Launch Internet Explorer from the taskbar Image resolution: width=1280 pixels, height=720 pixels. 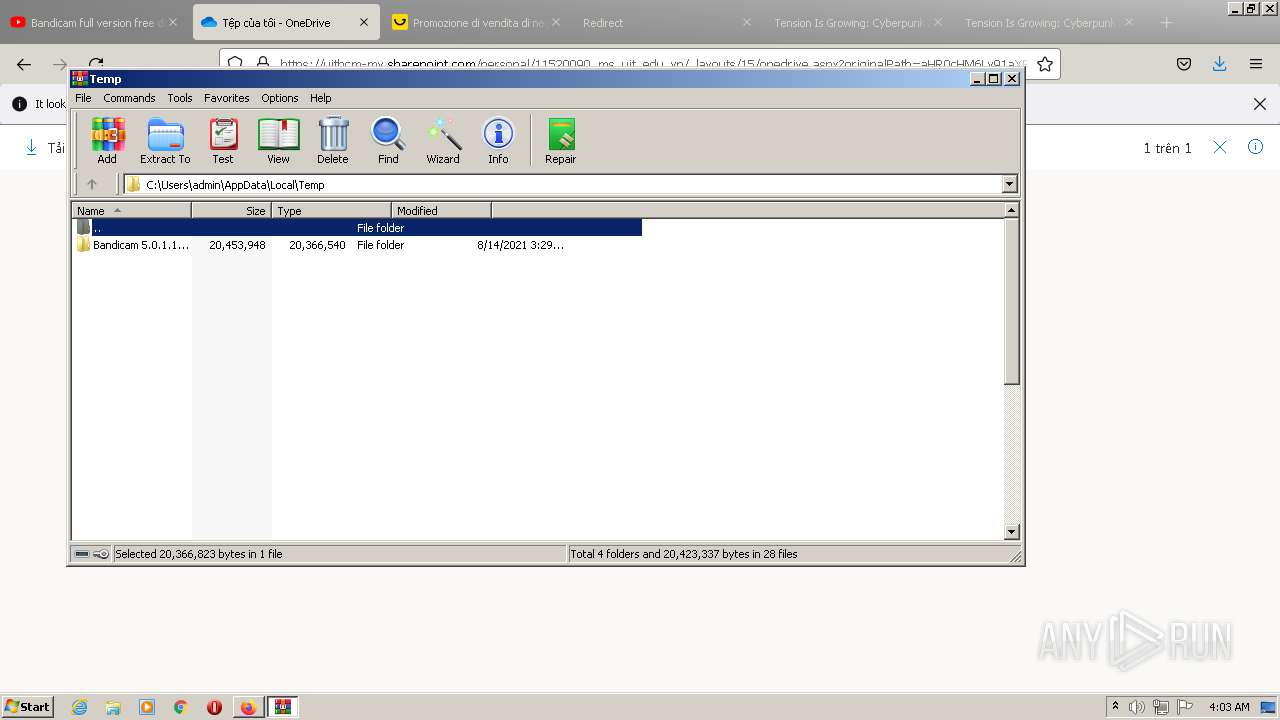[x=79, y=707]
